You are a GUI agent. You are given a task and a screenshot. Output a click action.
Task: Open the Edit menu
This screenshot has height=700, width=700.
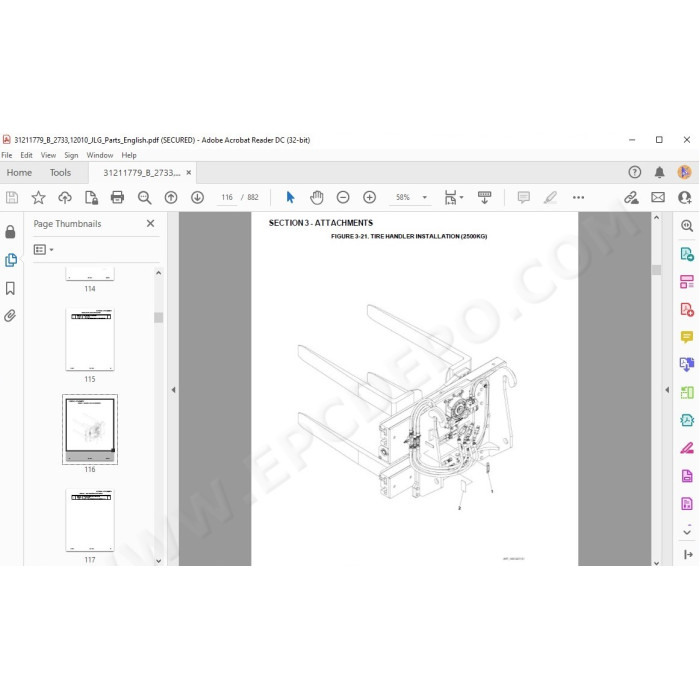click(x=26, y=155)
